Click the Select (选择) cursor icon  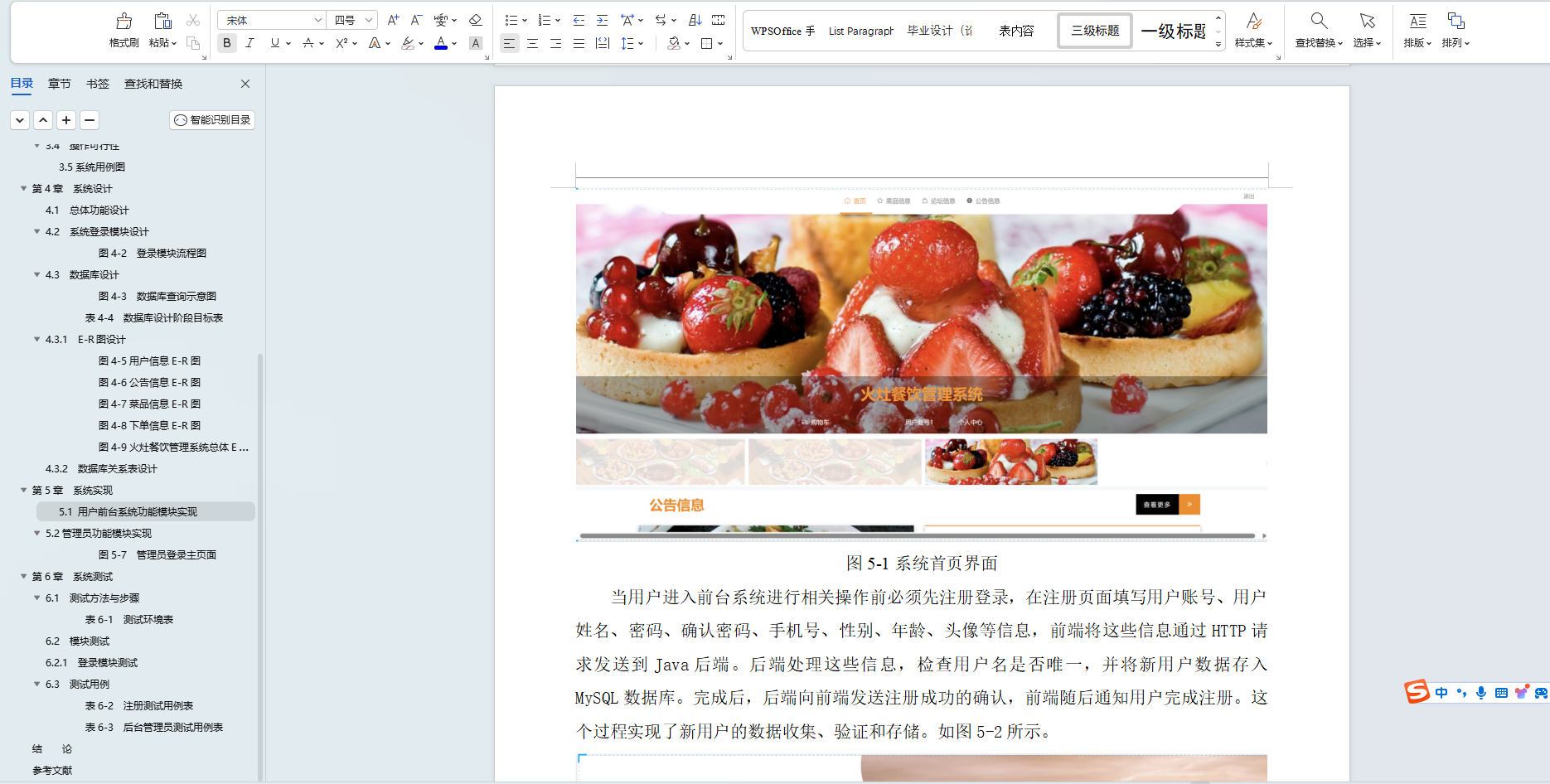tap(1367, 21)
